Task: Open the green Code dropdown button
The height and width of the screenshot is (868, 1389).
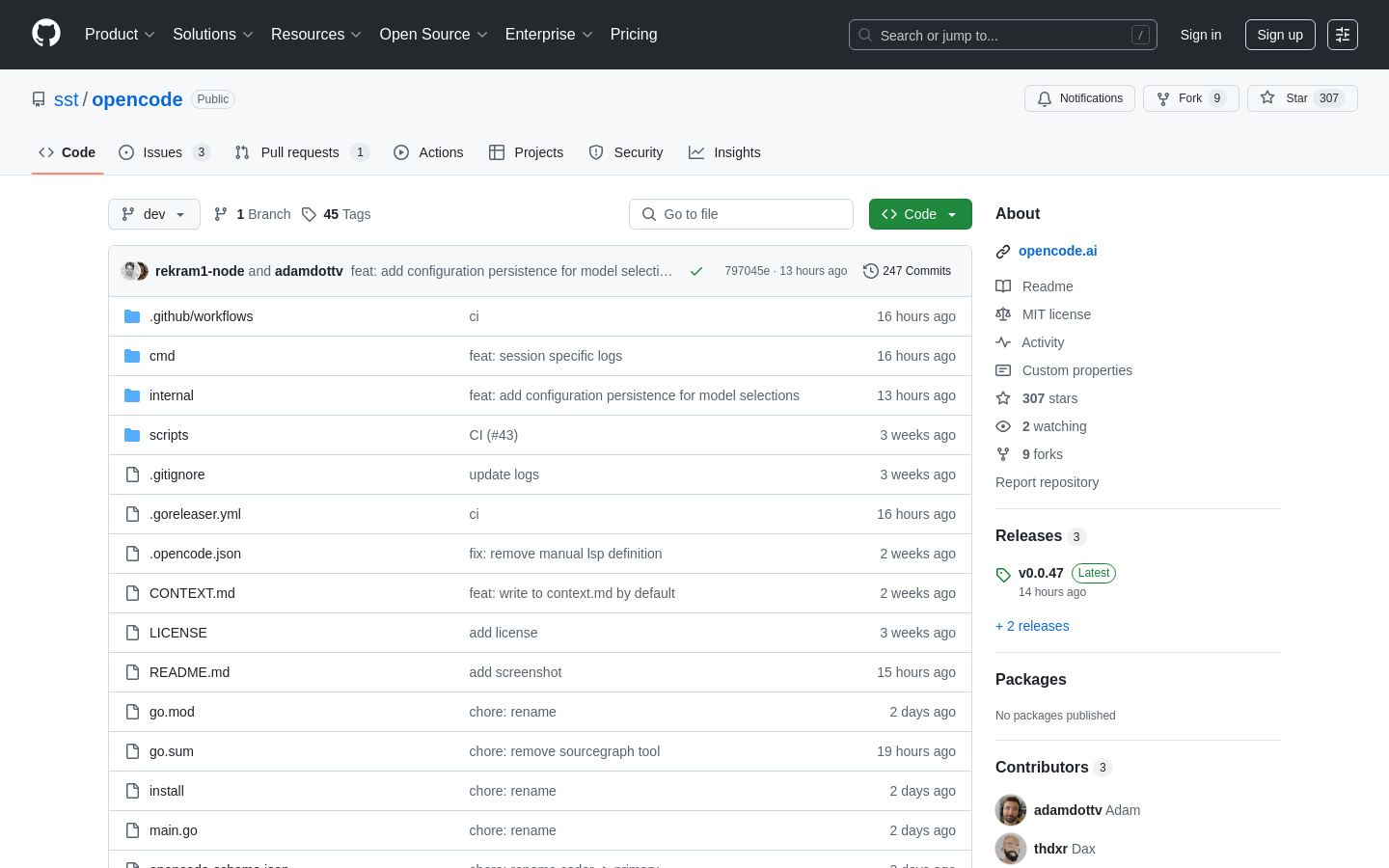Action: pos(920,214)
